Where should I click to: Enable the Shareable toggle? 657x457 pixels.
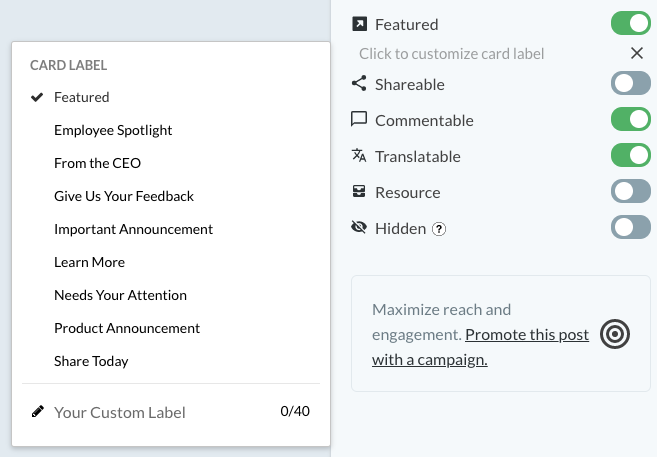(x=631, y=83)
